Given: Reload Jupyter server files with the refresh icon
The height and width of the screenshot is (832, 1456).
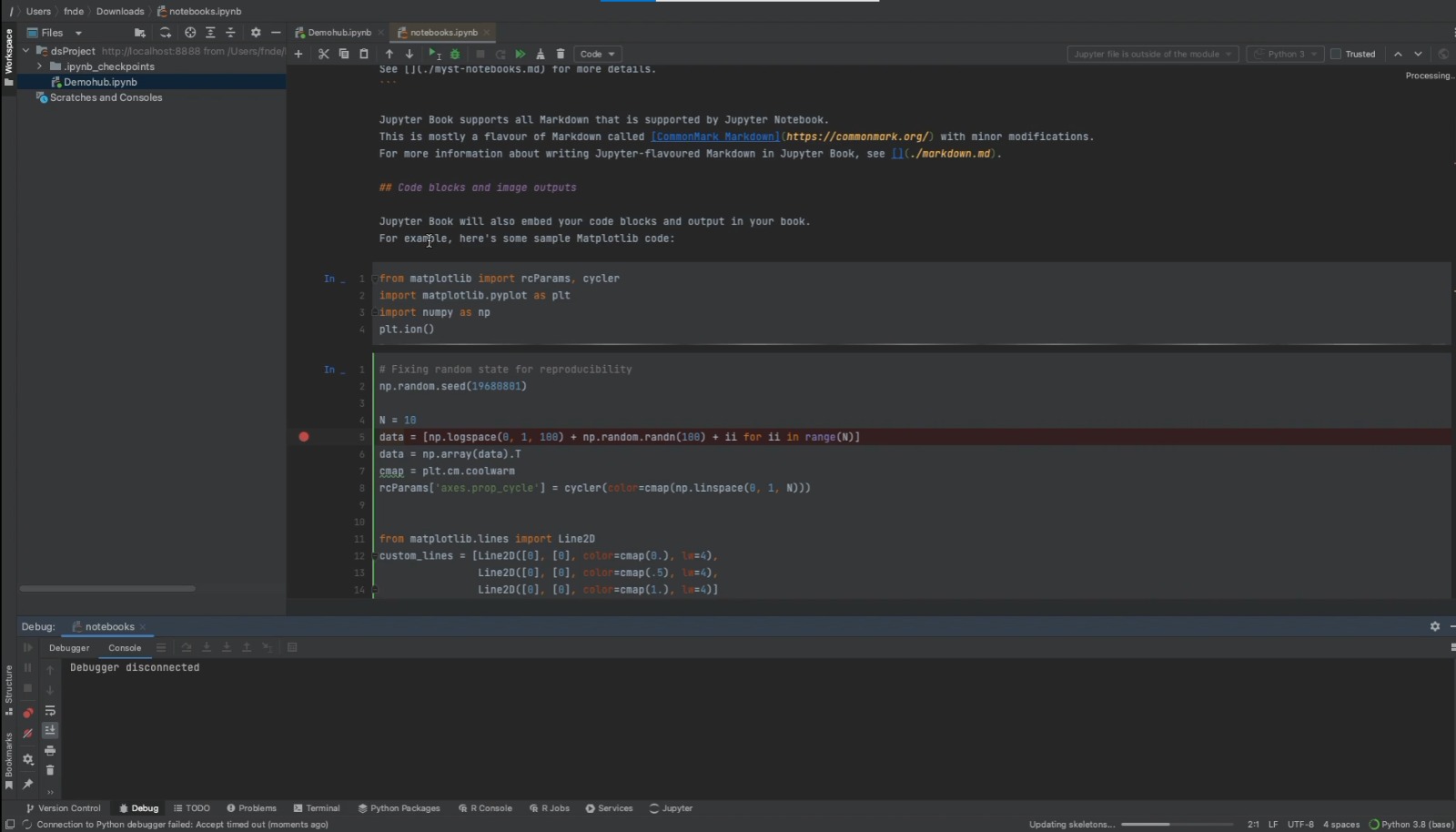Looking at the screenshot, I should 166,33.
